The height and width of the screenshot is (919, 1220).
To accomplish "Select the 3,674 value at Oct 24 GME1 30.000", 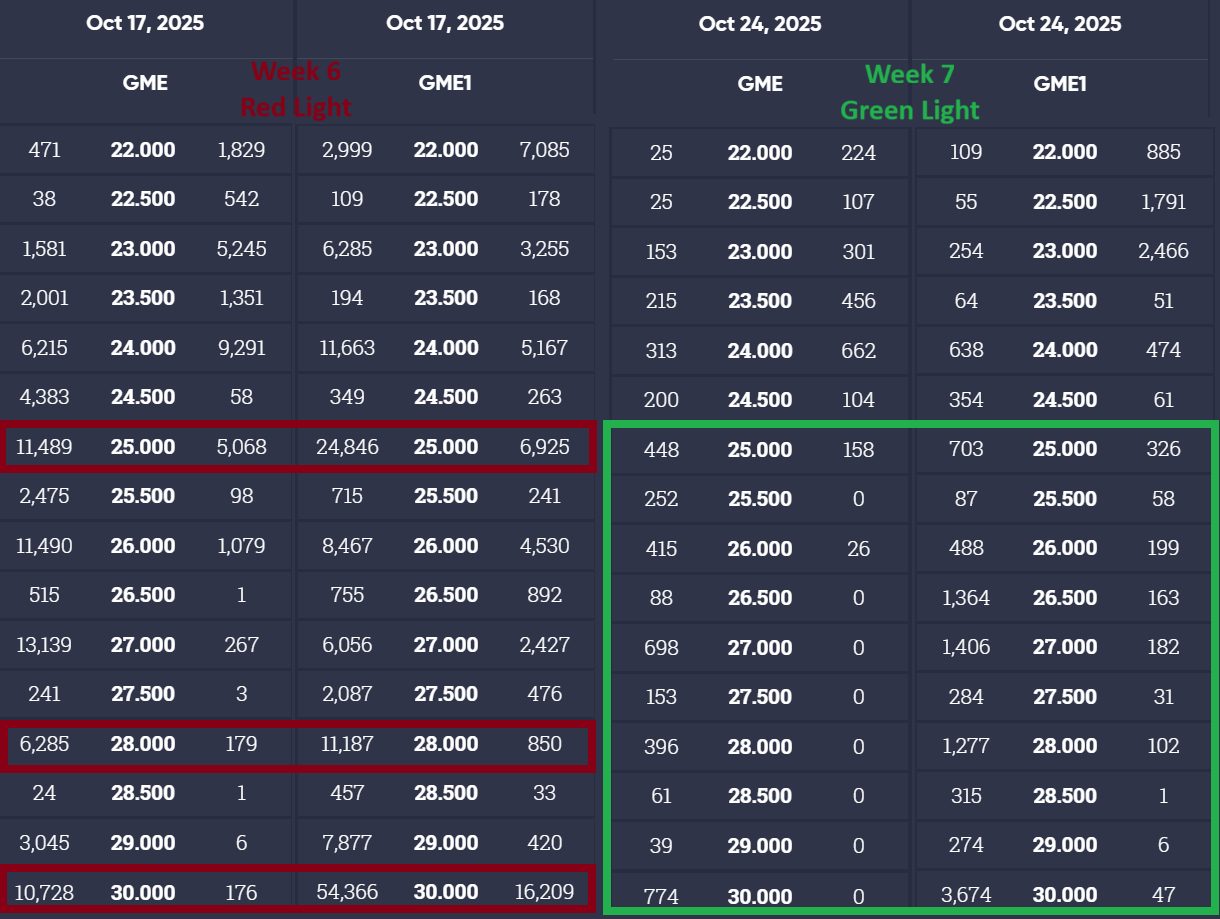I will (x=966, y=896).
